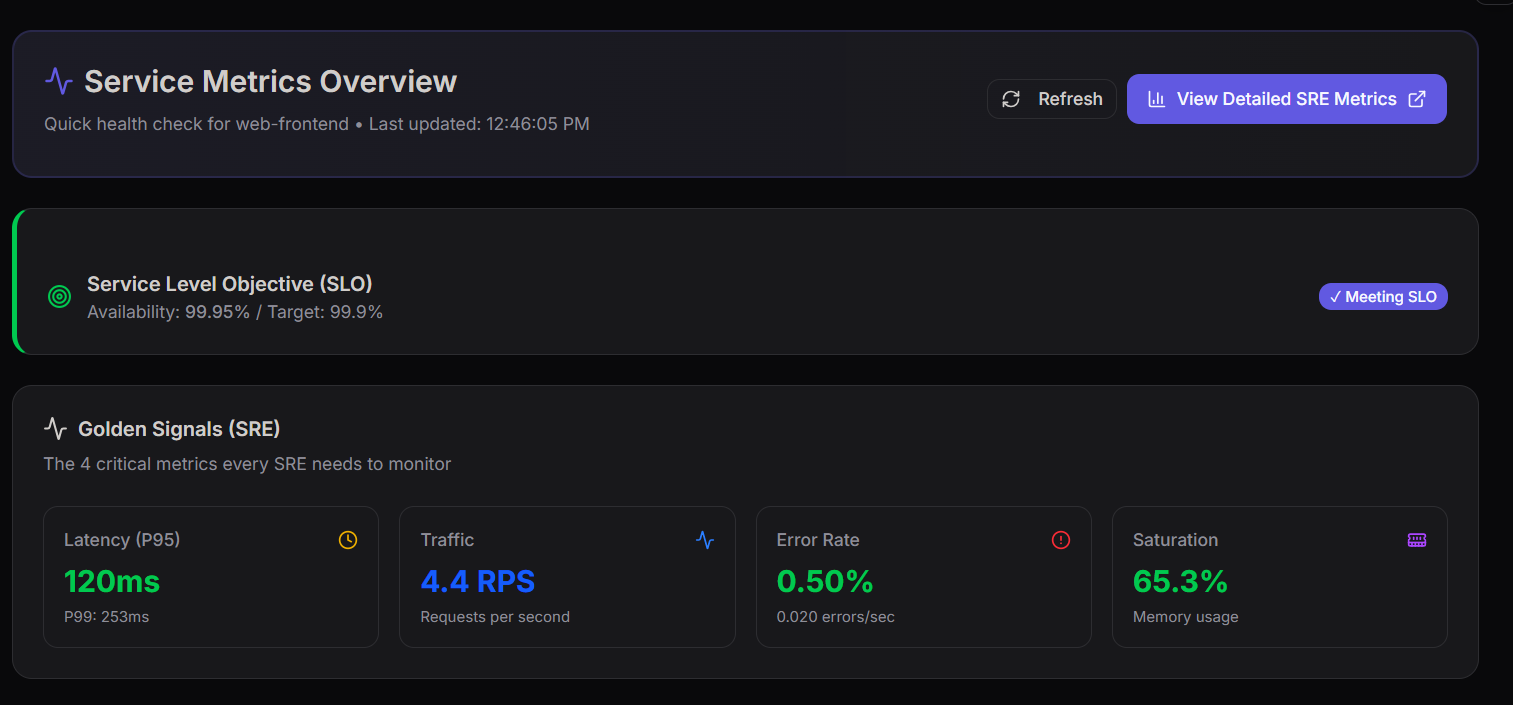Click the blue activity icon in Traffic card
The image size is (1513, 705).
pos(705,540)
